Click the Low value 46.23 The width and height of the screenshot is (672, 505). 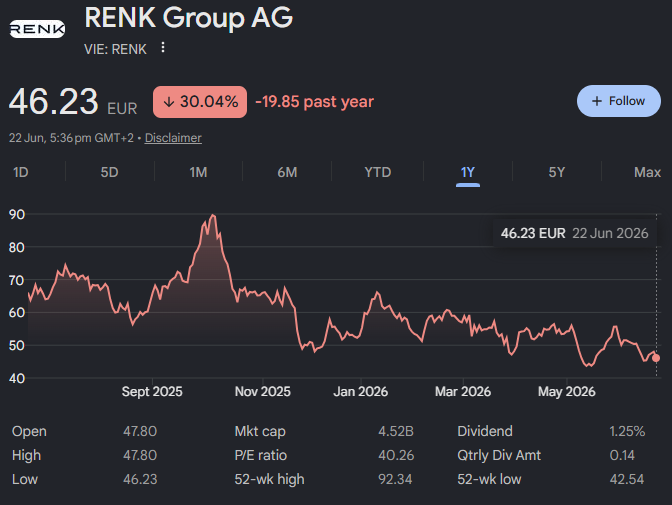140,479
